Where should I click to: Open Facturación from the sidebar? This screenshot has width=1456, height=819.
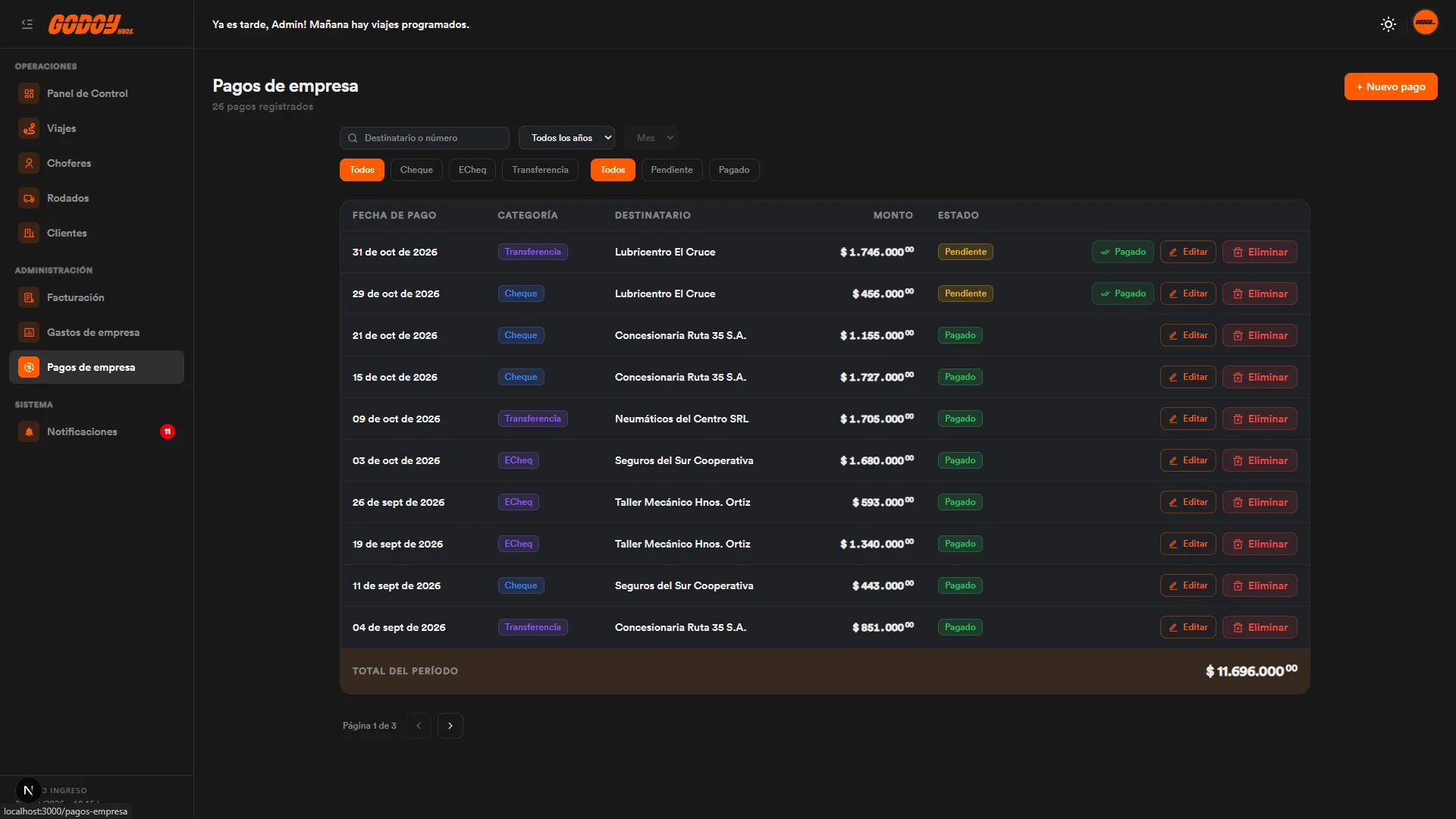point(96,297)
